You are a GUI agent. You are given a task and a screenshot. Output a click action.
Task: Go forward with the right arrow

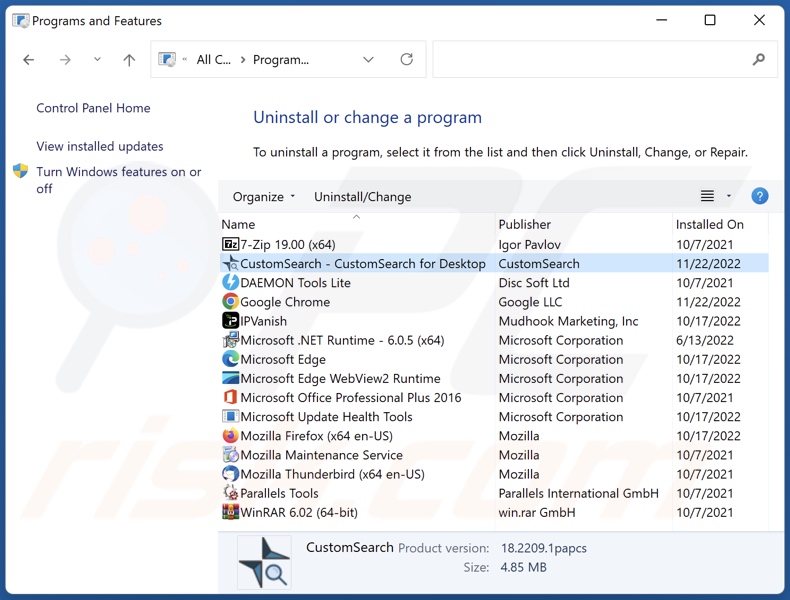[65, 60]
